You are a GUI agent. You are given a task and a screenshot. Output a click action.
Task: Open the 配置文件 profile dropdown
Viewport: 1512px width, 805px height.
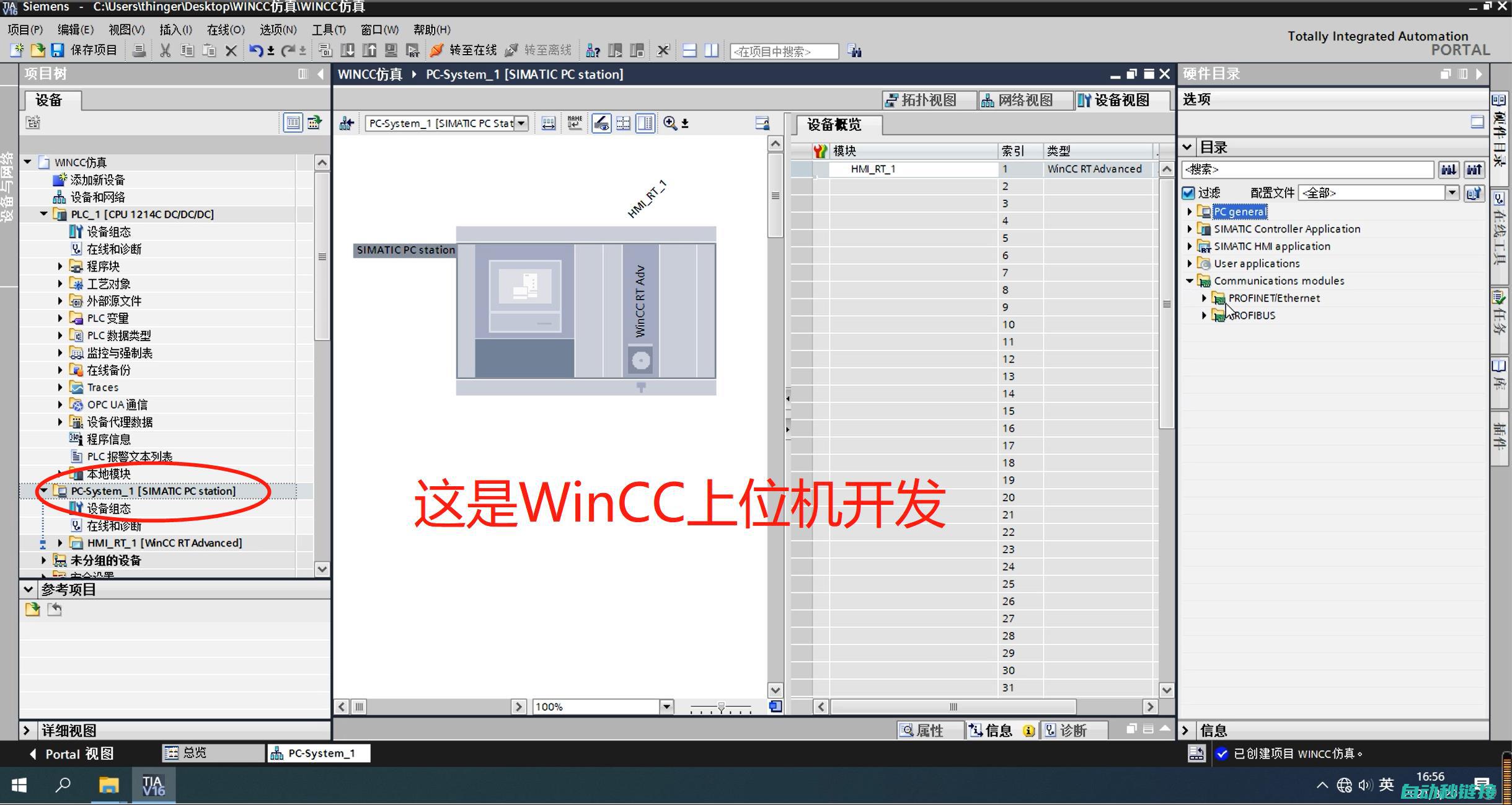1452,193
